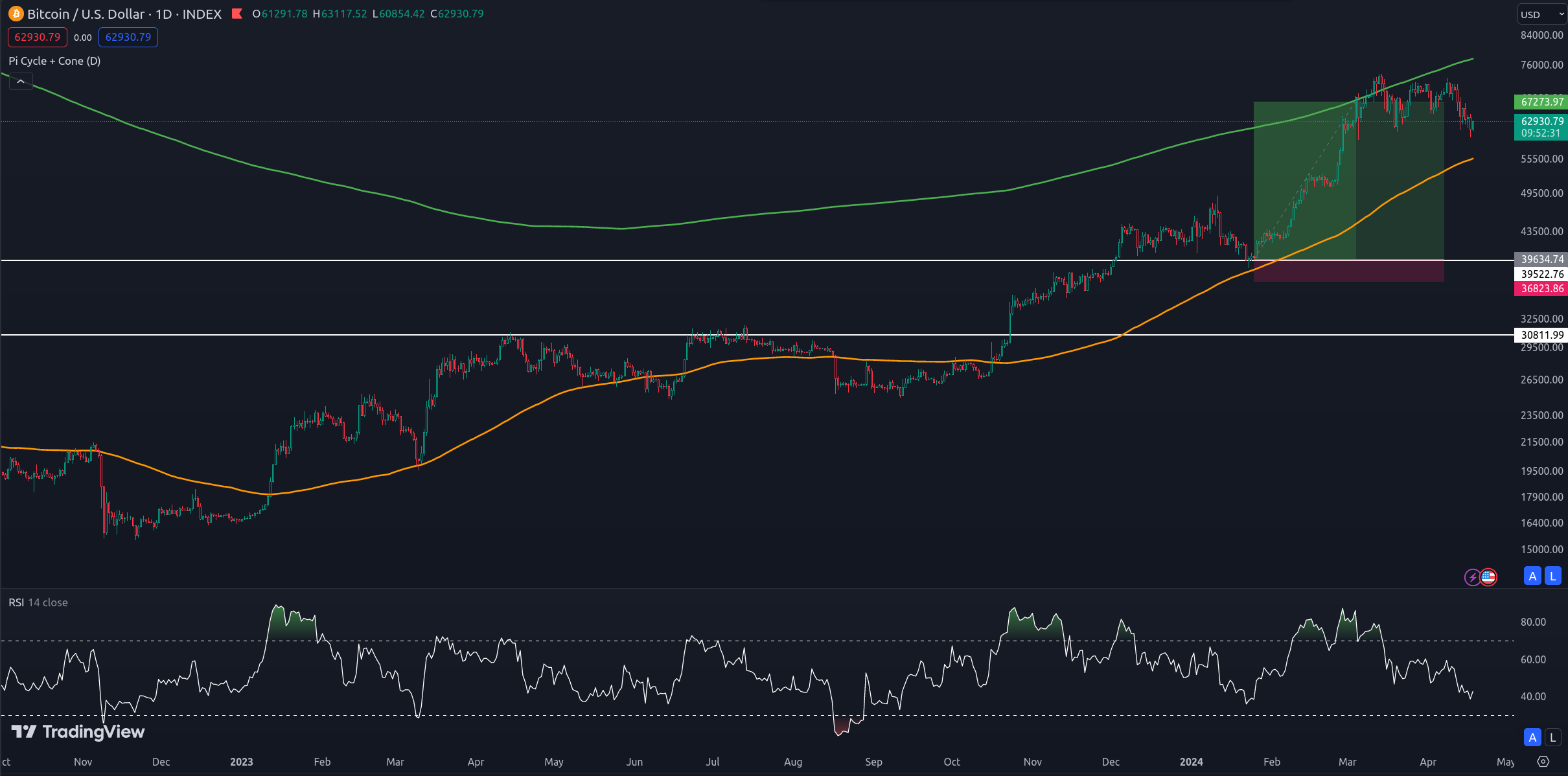Enable log scale on RSI pane

[1552, 737]
